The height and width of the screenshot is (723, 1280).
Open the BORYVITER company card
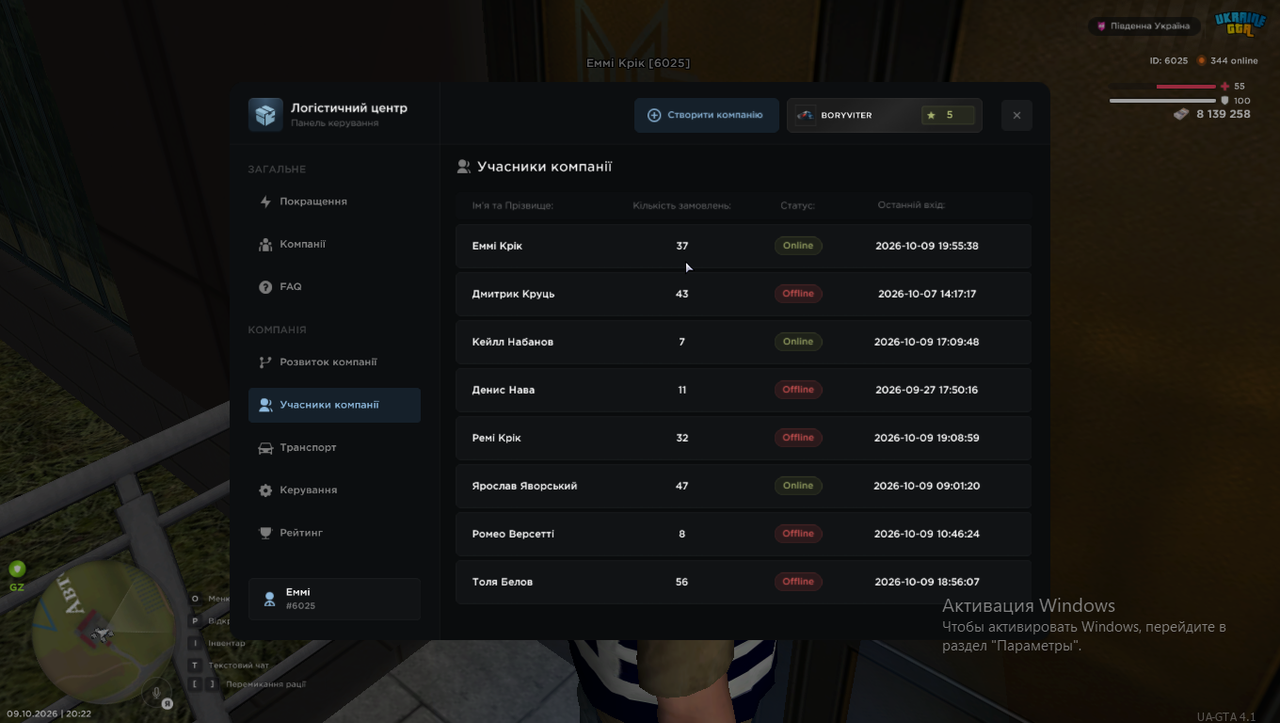pos(884,115)
